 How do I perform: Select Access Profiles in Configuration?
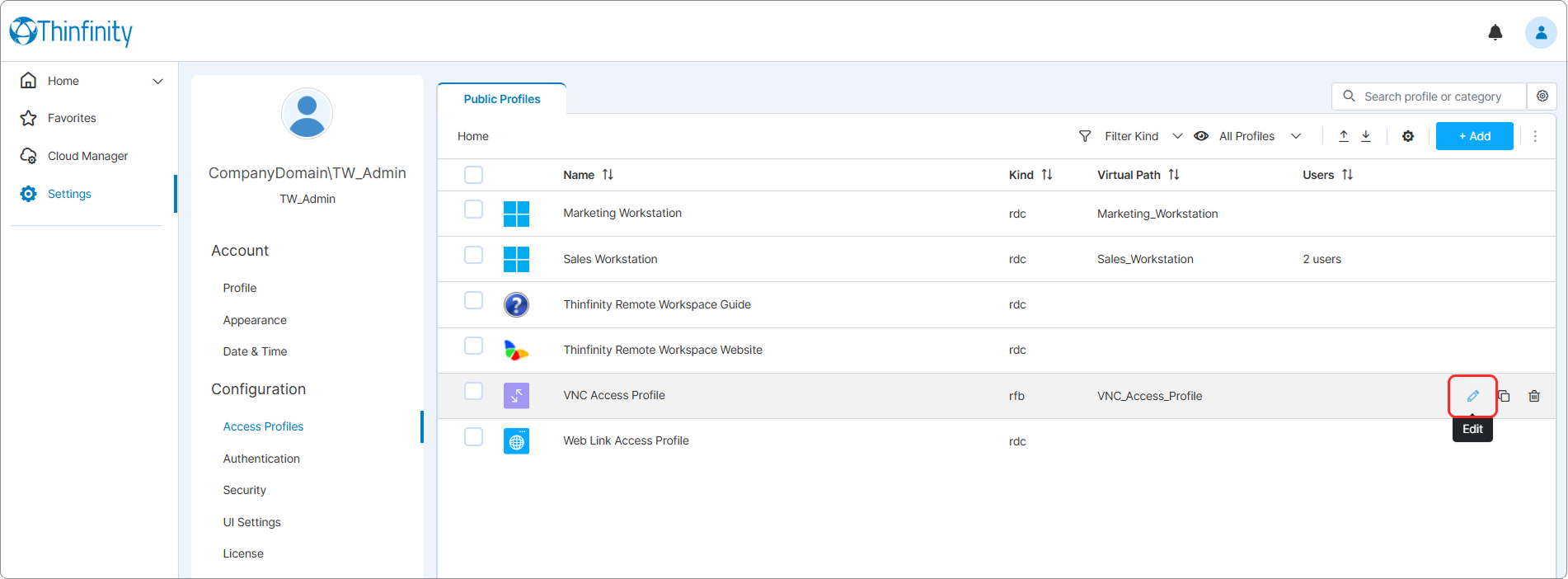point(263,426)
